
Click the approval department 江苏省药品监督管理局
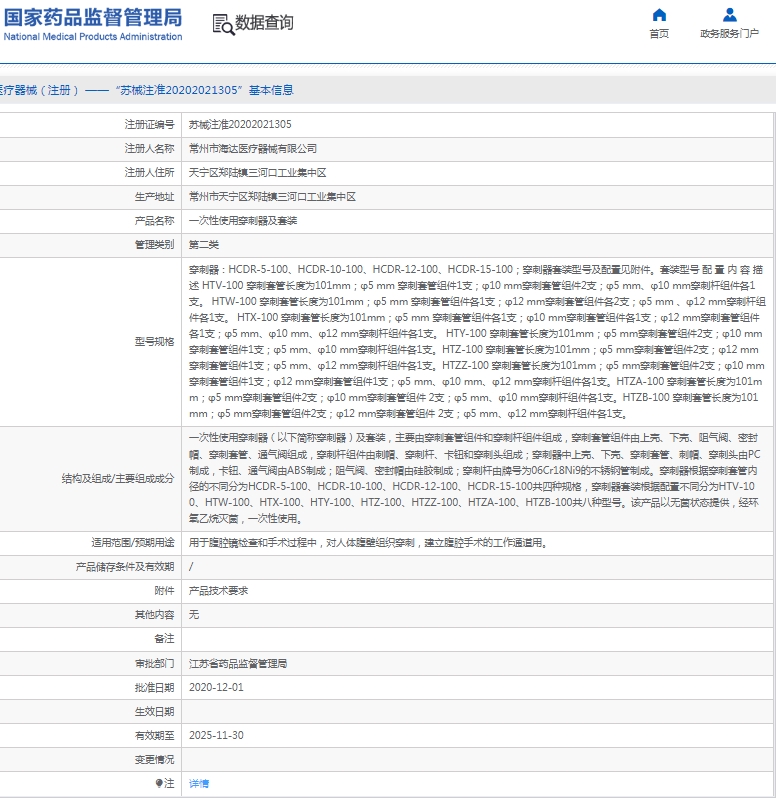pos(238,664)
